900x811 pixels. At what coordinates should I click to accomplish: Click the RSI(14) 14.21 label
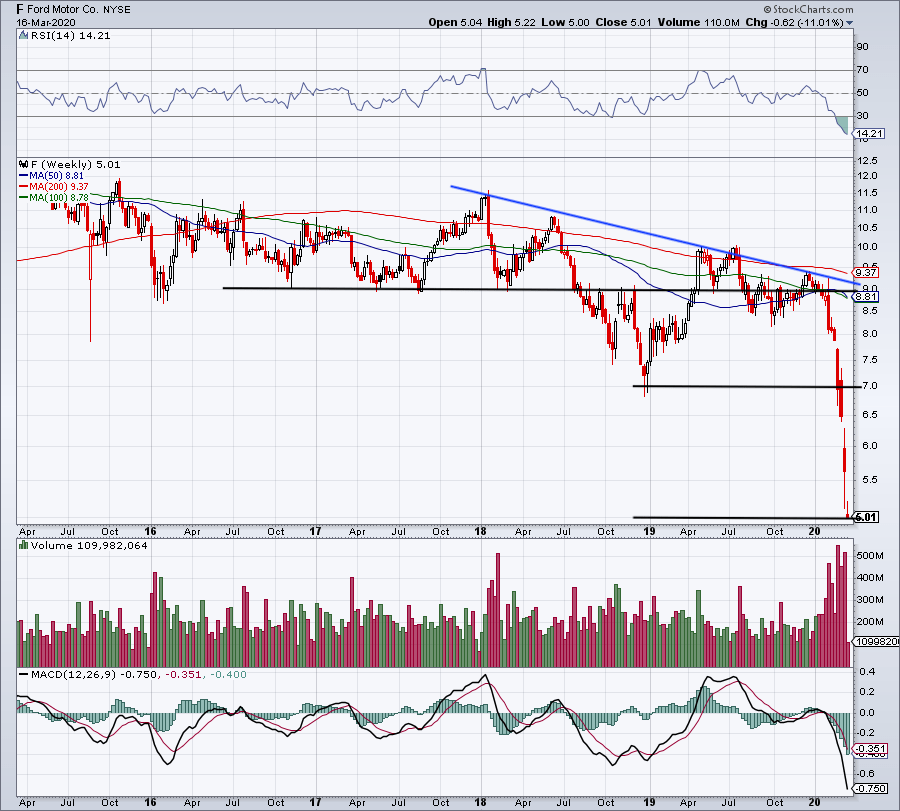[x=71, y=36]
